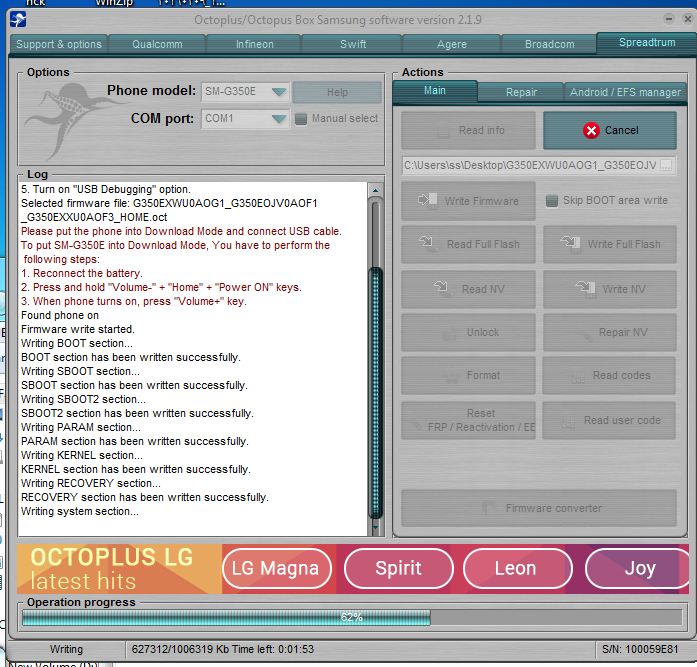Viewport: 697px width, 667px height.
Task: Click the Joy banner button
Action: pyautogui.click(x=638, y=568)
